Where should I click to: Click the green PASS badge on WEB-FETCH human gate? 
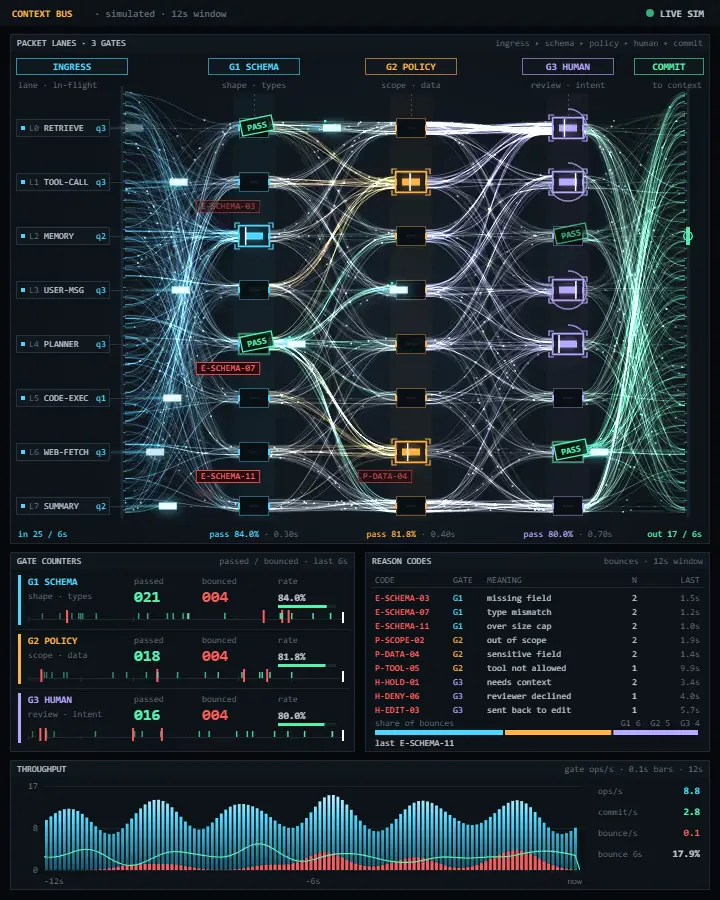pyautogui.click(x=570, y=450)
